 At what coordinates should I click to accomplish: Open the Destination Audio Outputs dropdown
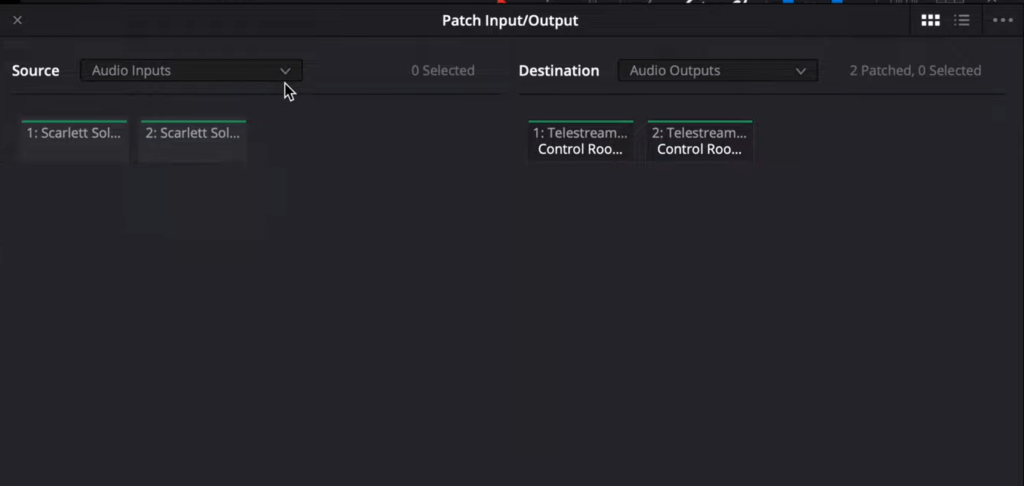(x=718, y=71)
